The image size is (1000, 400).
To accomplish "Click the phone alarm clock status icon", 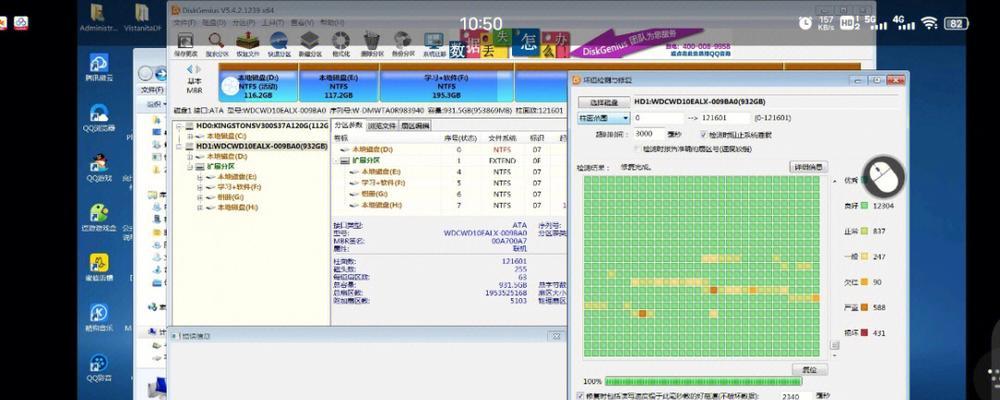I will pos(805,23).
